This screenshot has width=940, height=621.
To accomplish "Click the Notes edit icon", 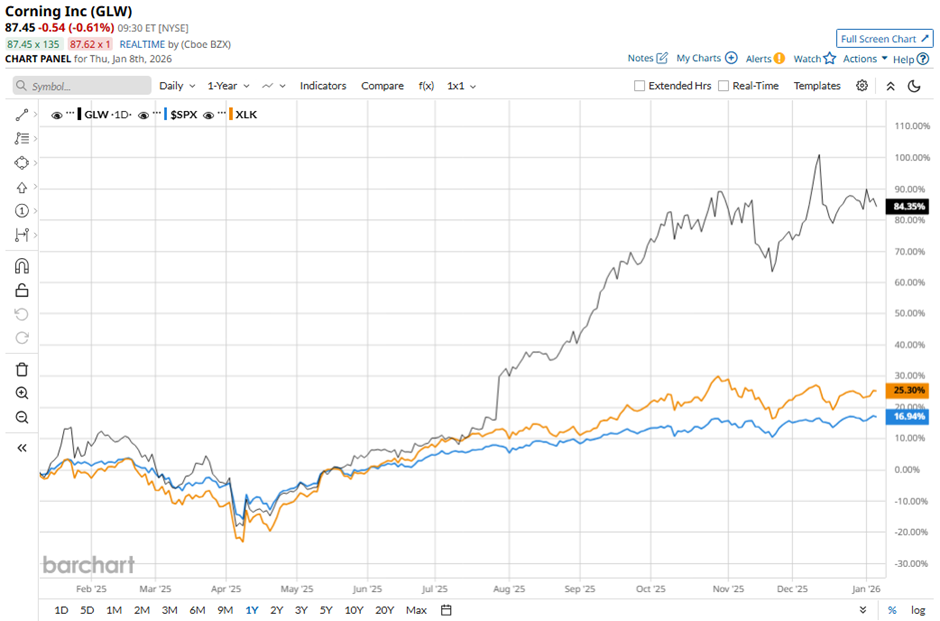I will click(x=662, y=58).
